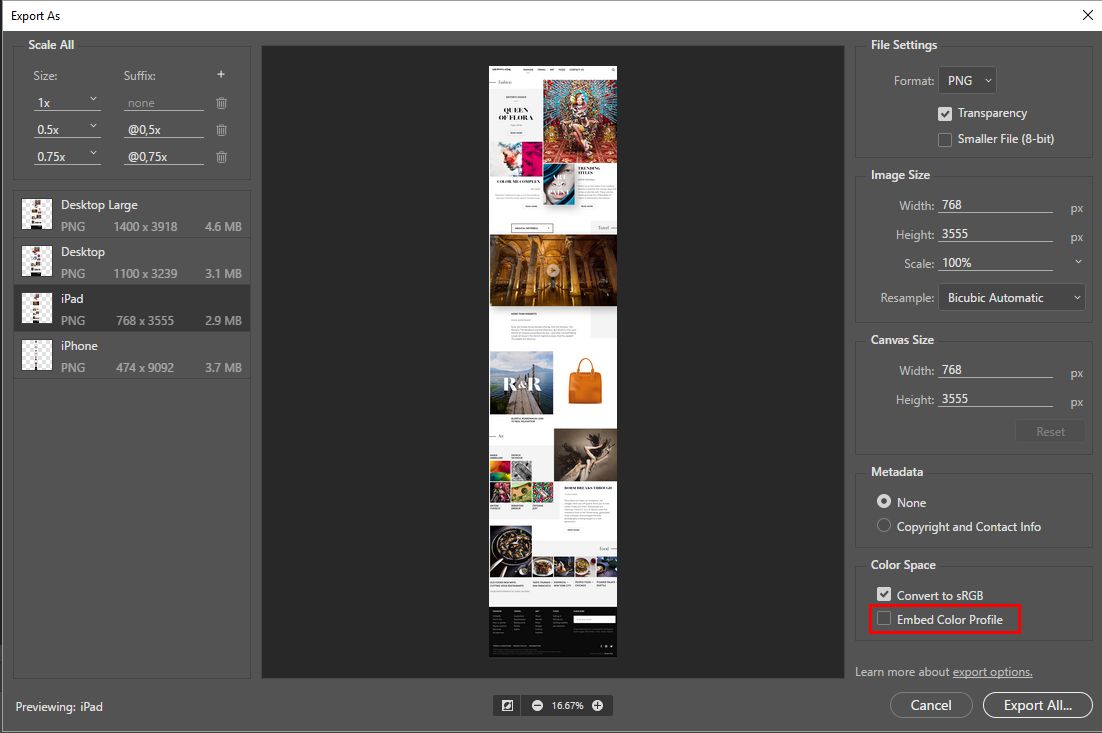This screenshot has width=1102, height=733.
Task: Delete the 0.5x scale preset
Action: point(220,129)
